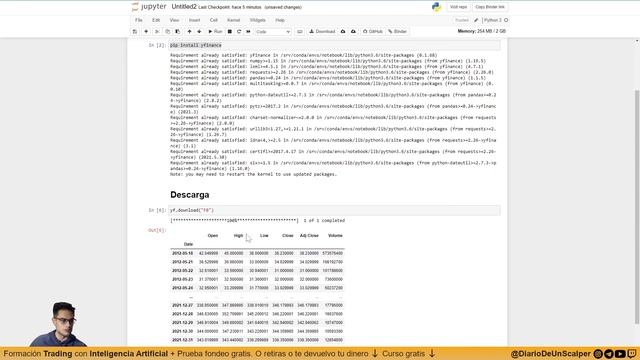Click the Download toolbar button
This screenshot has width=640, height=360.
322,31
